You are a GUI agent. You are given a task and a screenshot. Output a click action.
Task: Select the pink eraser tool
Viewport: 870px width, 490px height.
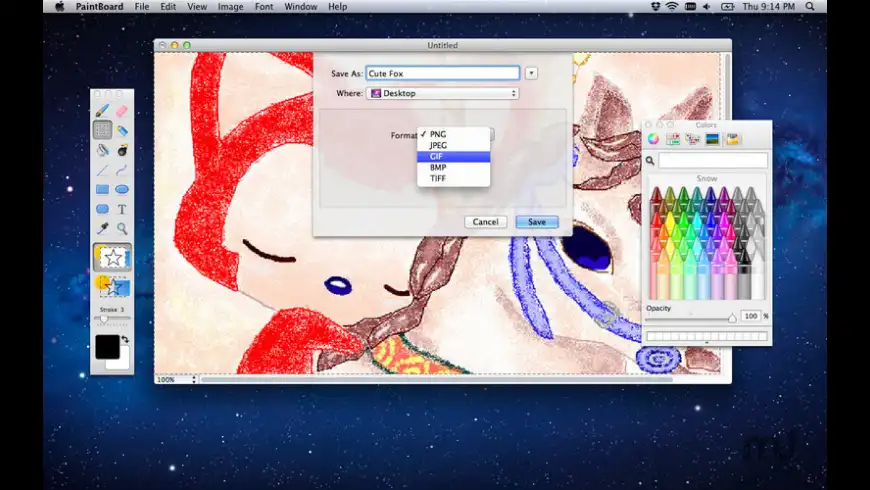click(122, 110)
